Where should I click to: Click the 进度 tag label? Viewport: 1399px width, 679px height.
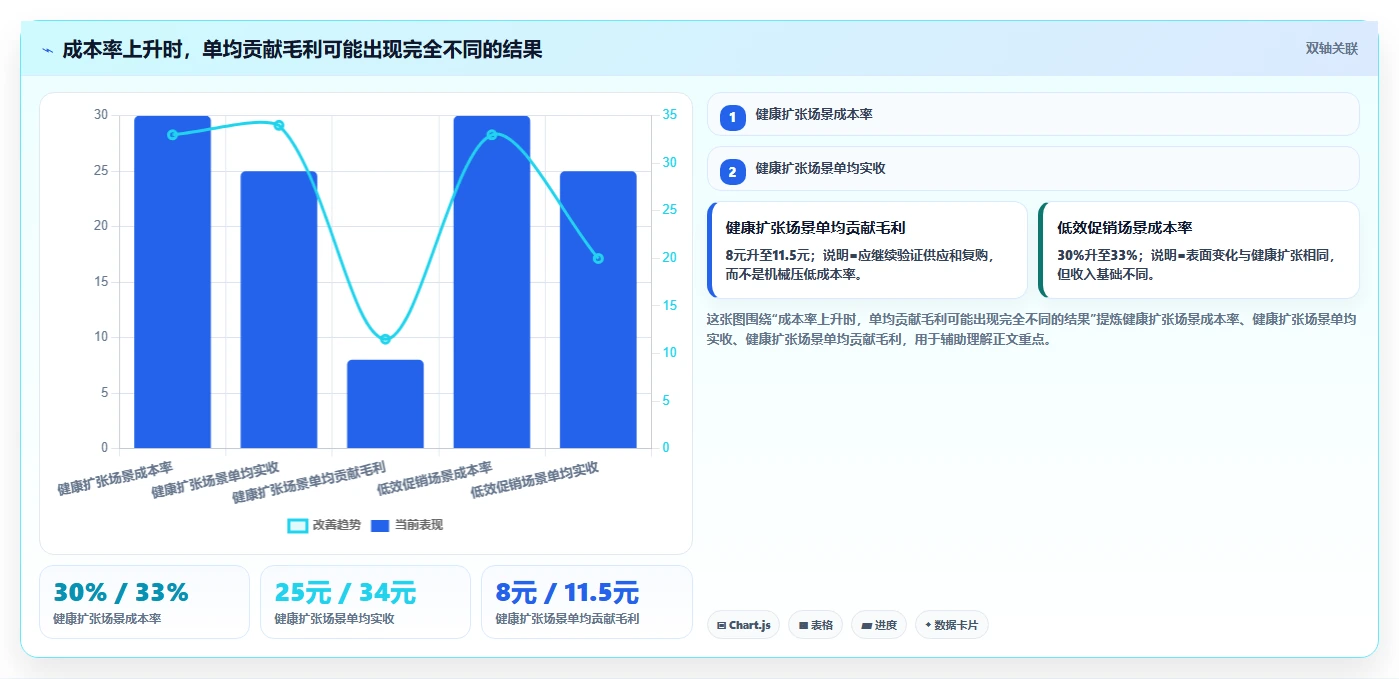click(885, 625)
